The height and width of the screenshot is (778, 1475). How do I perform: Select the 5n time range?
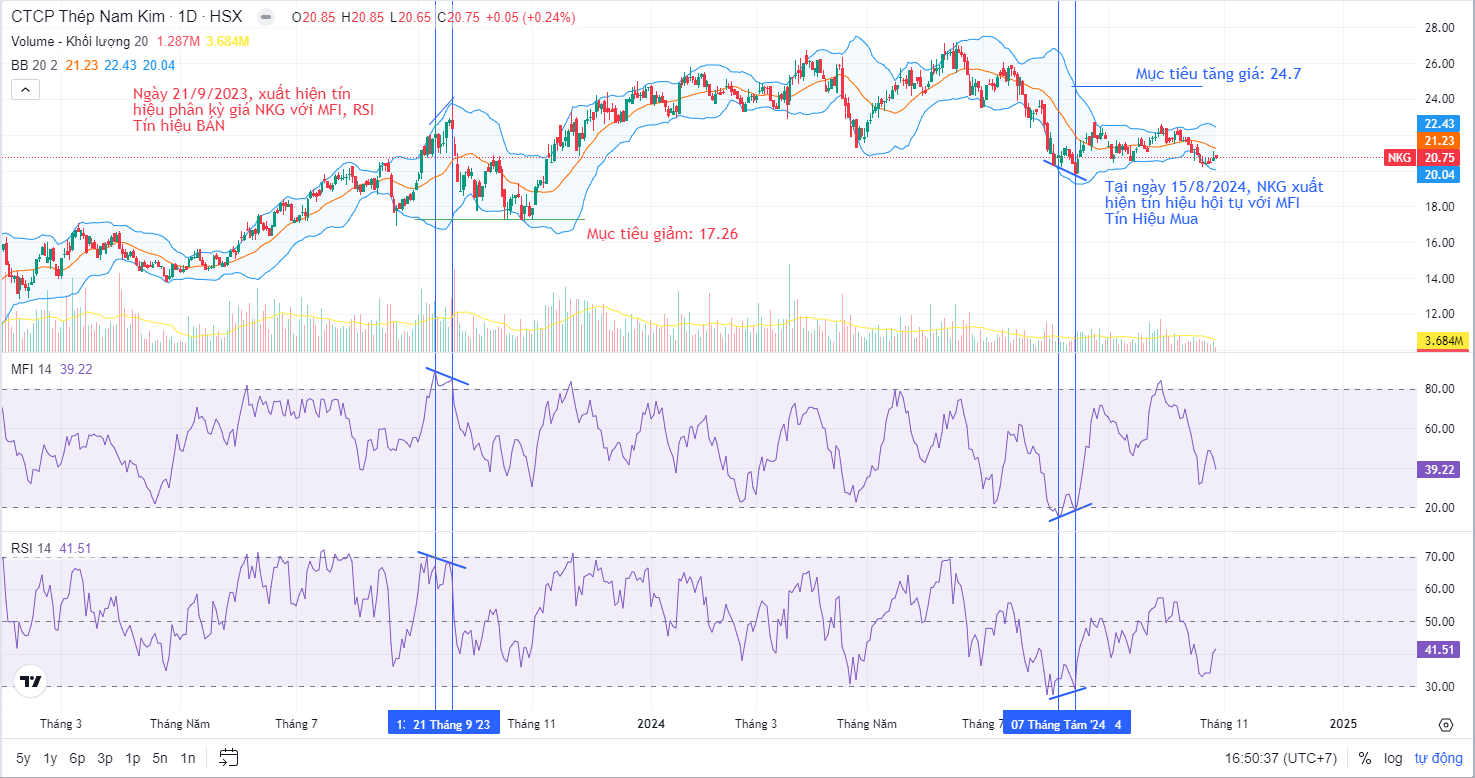160,758
